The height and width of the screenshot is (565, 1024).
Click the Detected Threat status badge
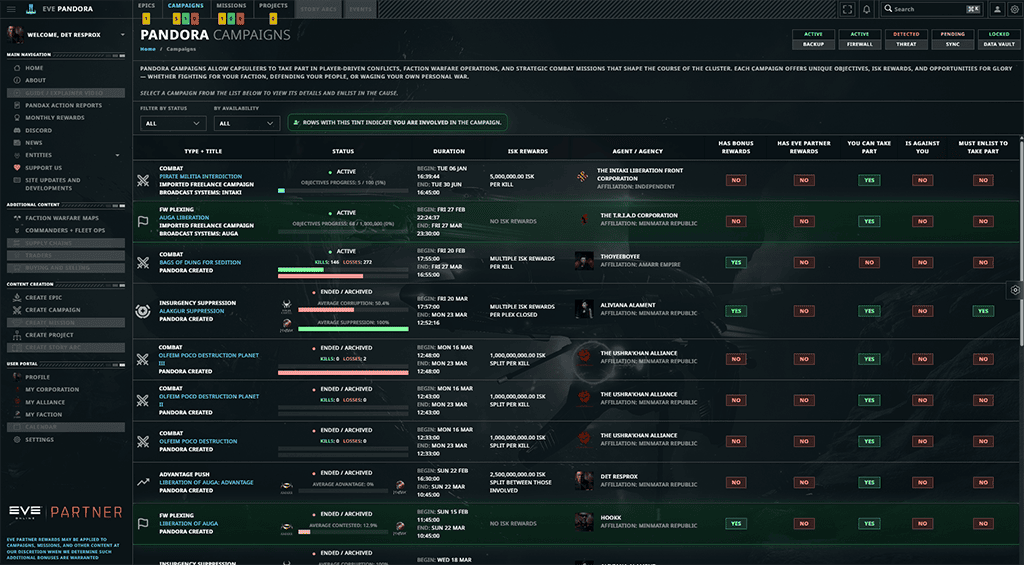906,39
